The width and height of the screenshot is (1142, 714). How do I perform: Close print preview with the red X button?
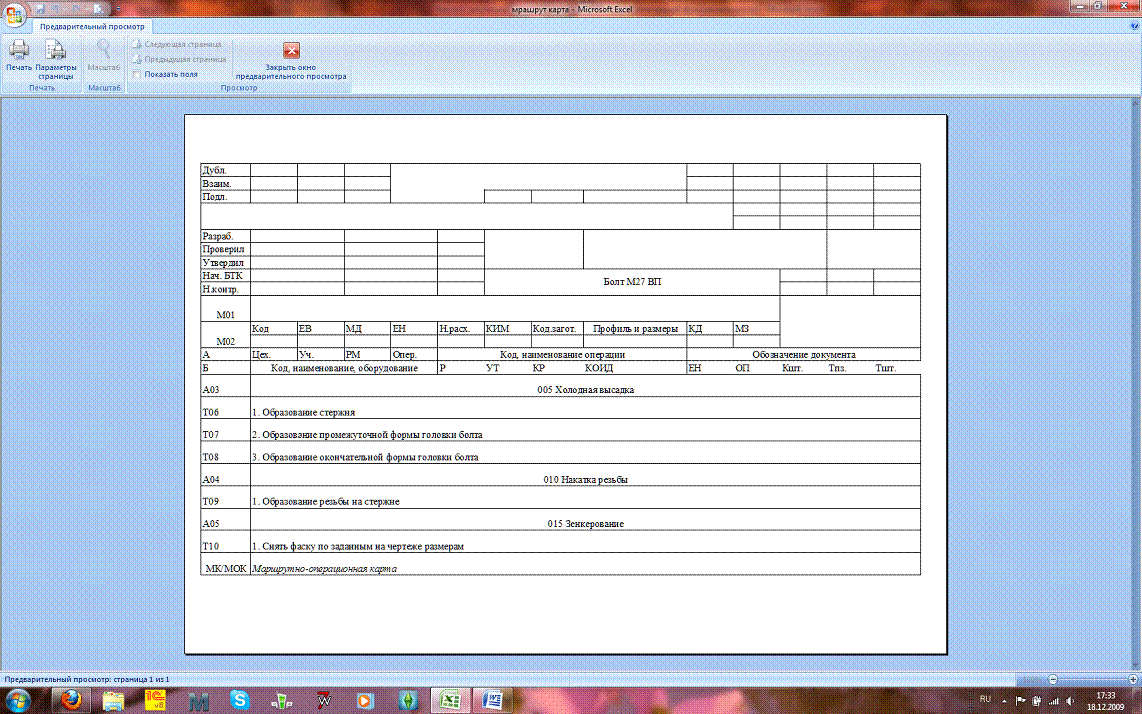[x=291, y=51]
